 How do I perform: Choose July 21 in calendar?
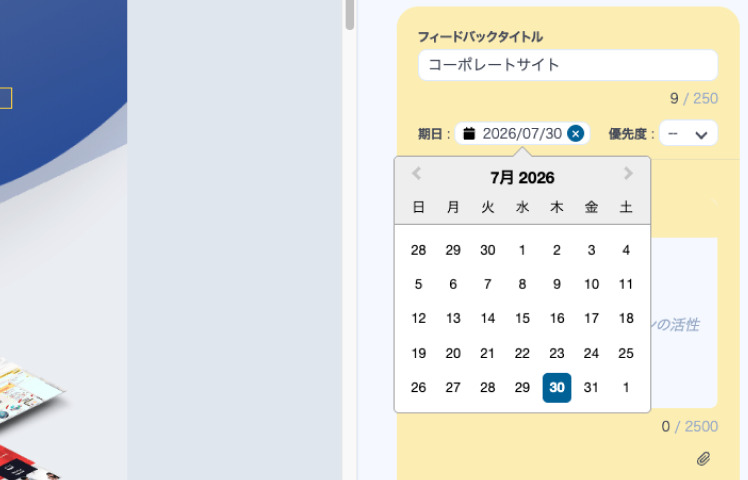click(x=488, y=353)
